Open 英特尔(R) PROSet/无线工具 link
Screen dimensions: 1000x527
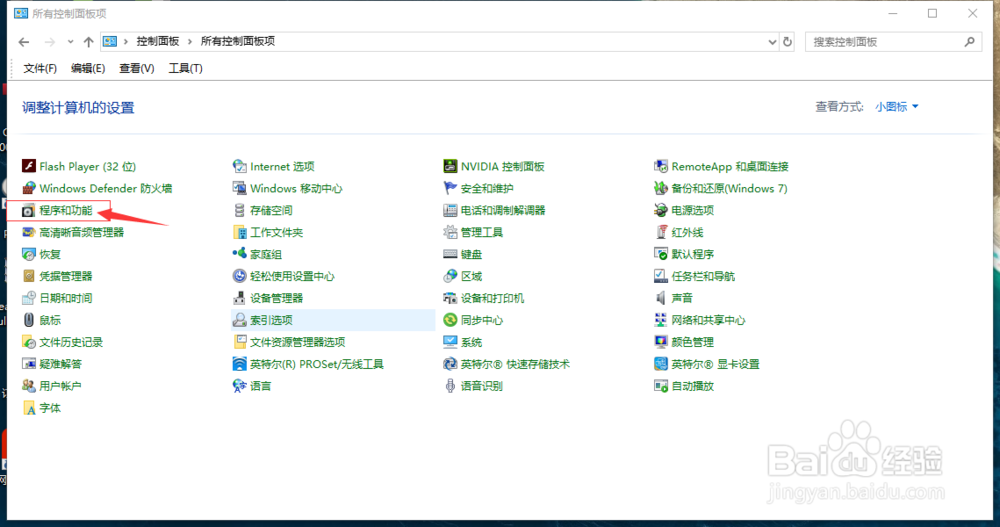pyautogui.click(x=316, y=364)
